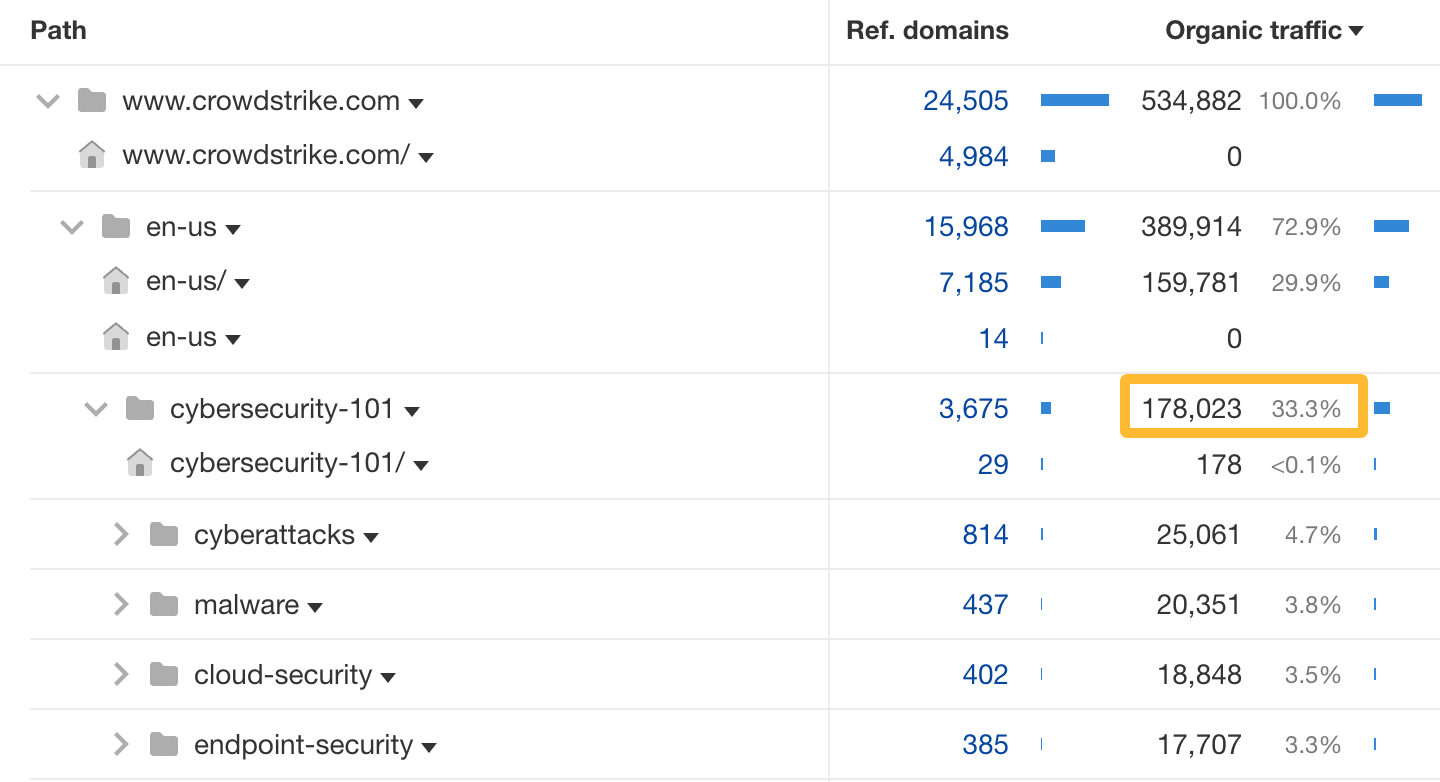Image resolution: width=1440 pixels, height=782 pixels.
Task: Expand the cyberattacks folder row
Action: 121,534
